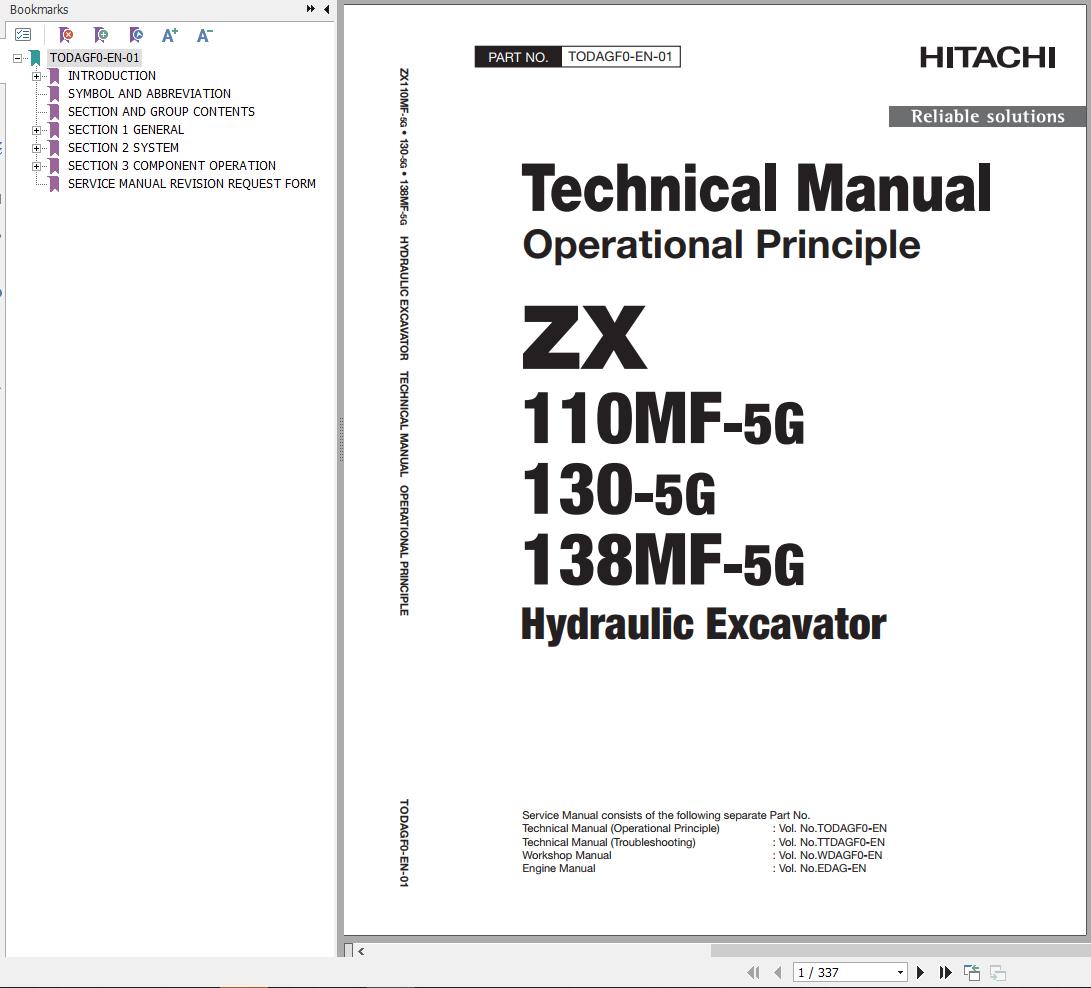Click the horizontal scrollbar thumb under the page

point(900,950)
